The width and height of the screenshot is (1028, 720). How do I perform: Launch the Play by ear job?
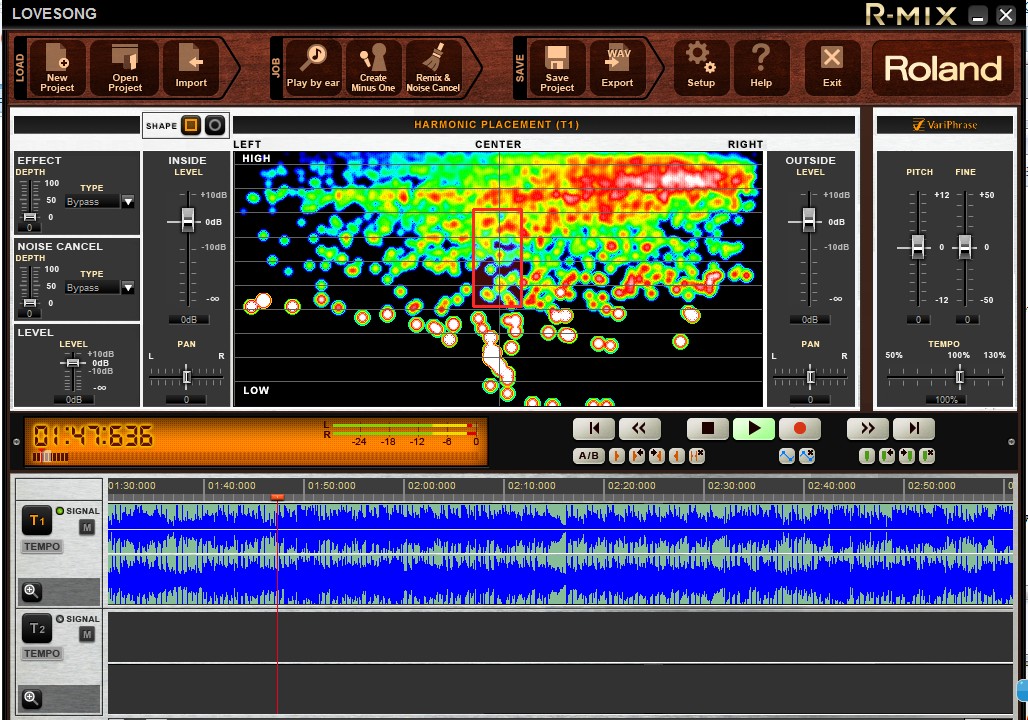313,68
